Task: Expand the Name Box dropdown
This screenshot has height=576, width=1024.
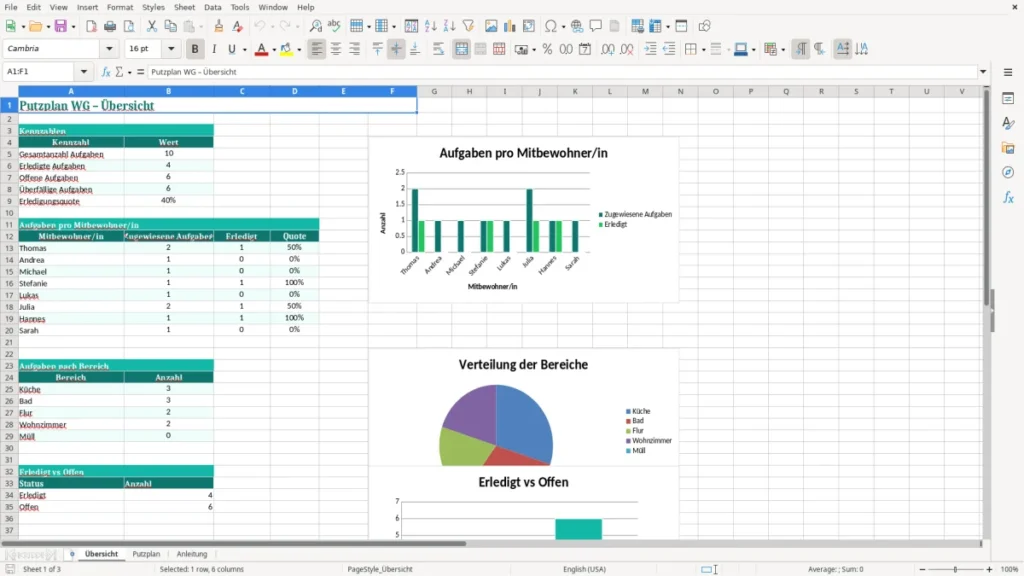Action: pyautogui.click(x=84, y=72)
